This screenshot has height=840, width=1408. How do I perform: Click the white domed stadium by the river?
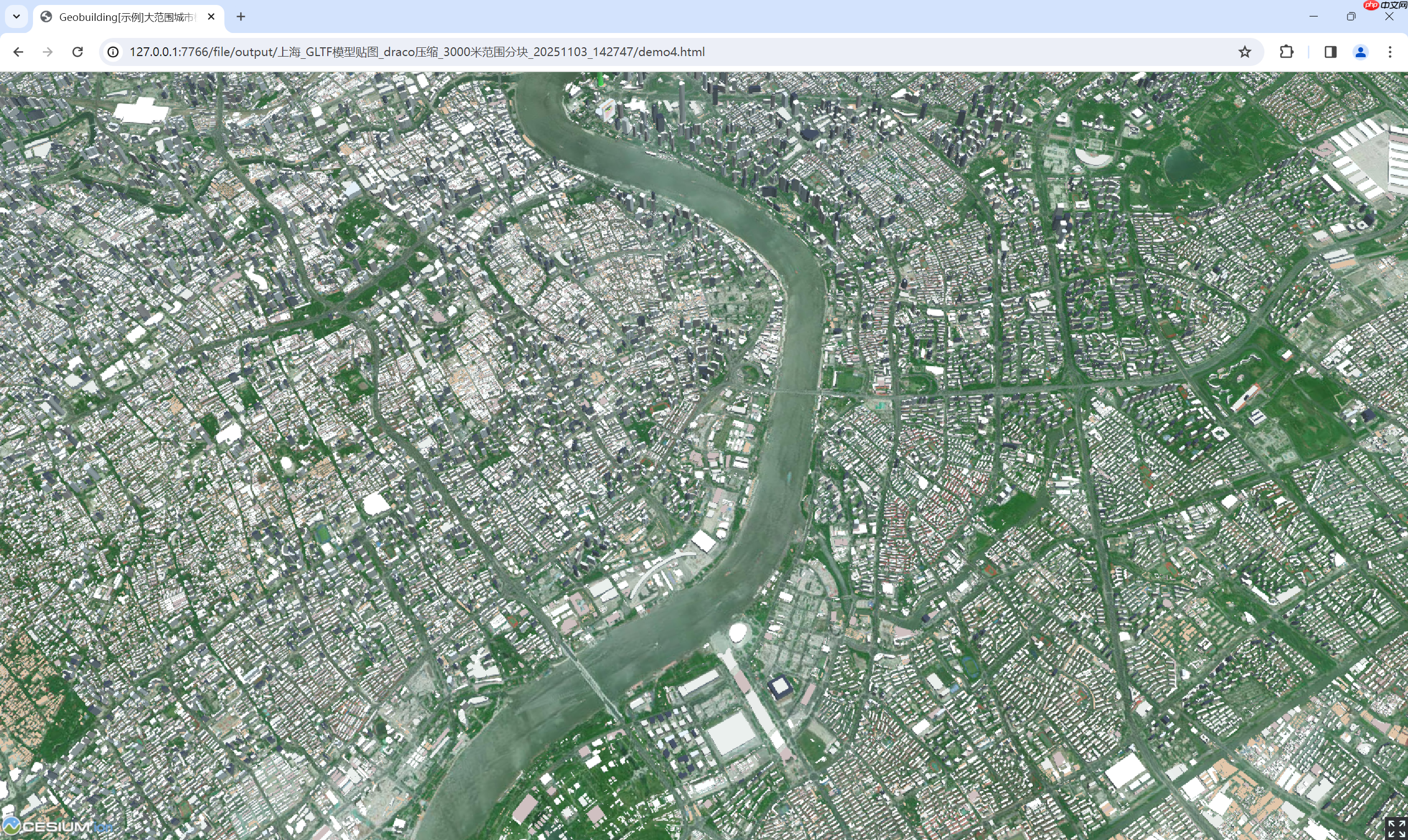738,632
